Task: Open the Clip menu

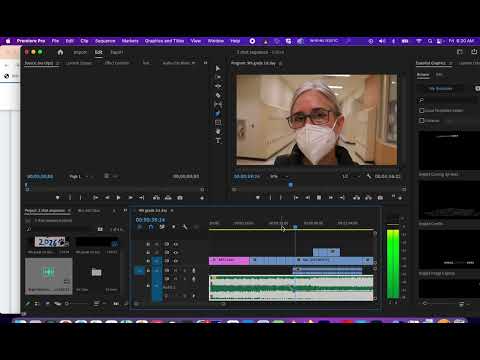Action: (84, 41)
